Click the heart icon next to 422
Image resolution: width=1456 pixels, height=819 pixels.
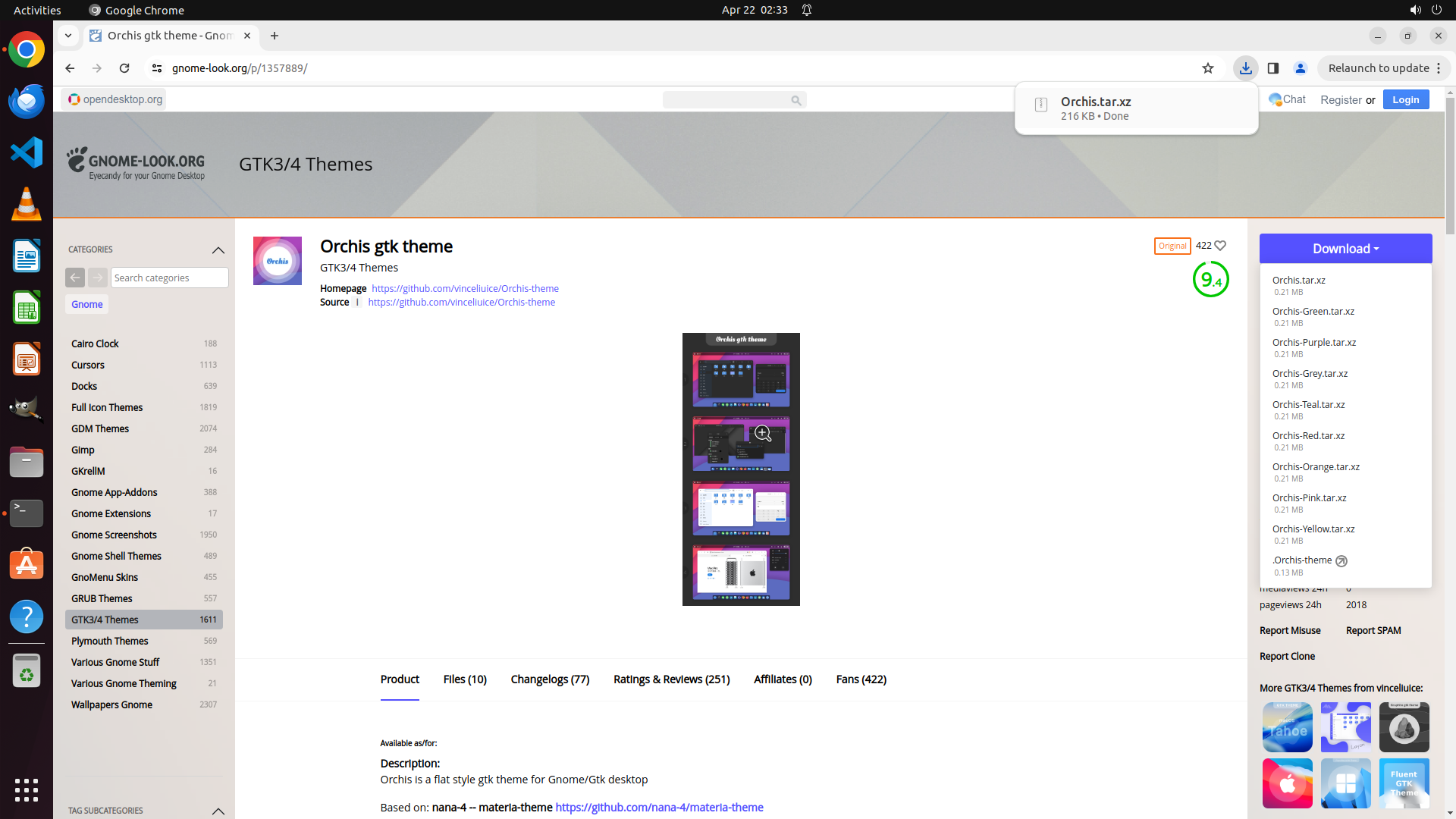[1220, 246]
